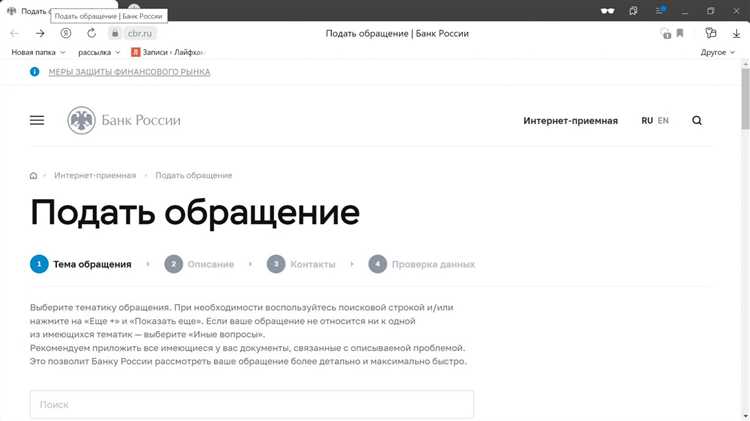The image size is (750, 421).
Task: Expand the Новая папка bookmarks folder
Action: click(x=38, y=52)
